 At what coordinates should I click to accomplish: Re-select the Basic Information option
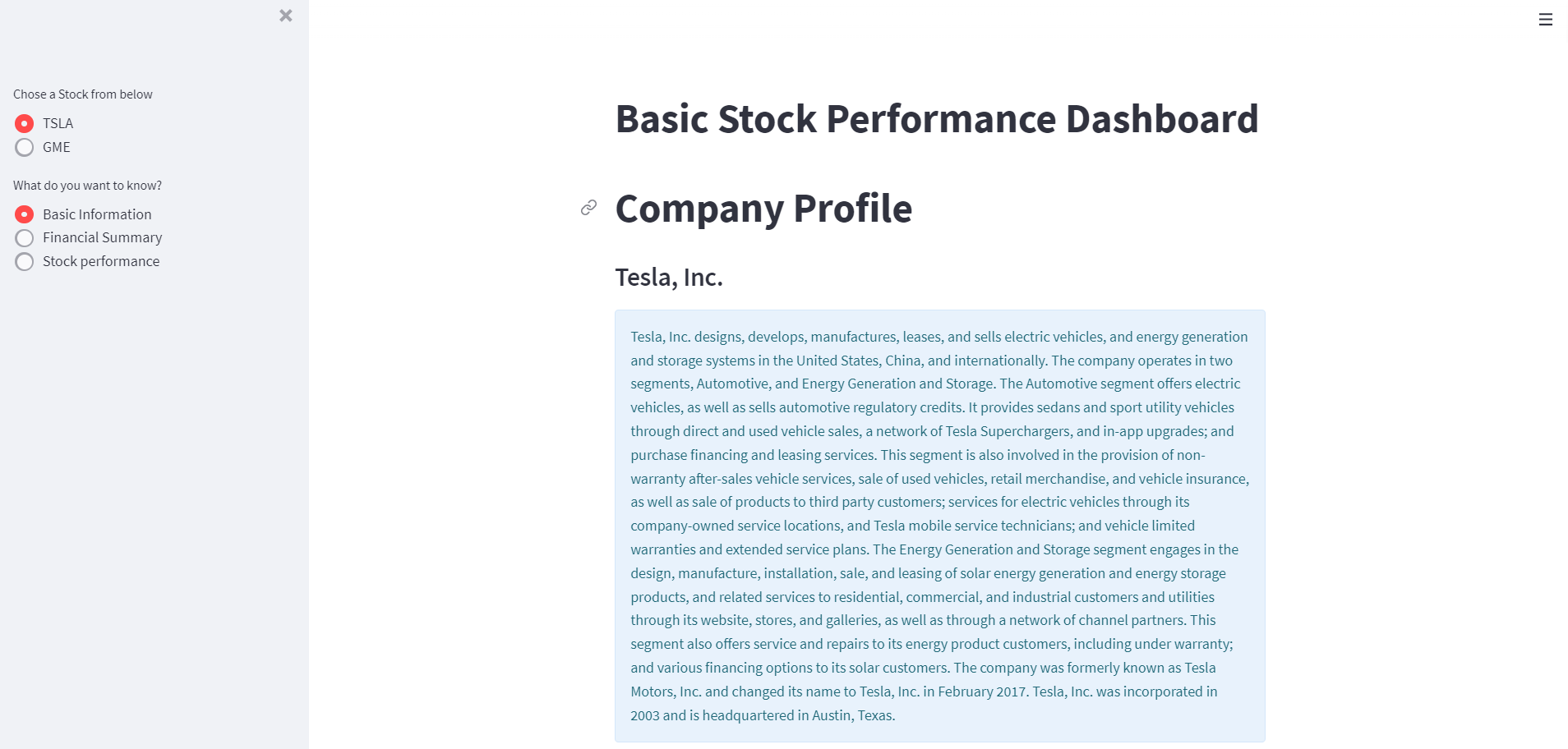(96, 214)
